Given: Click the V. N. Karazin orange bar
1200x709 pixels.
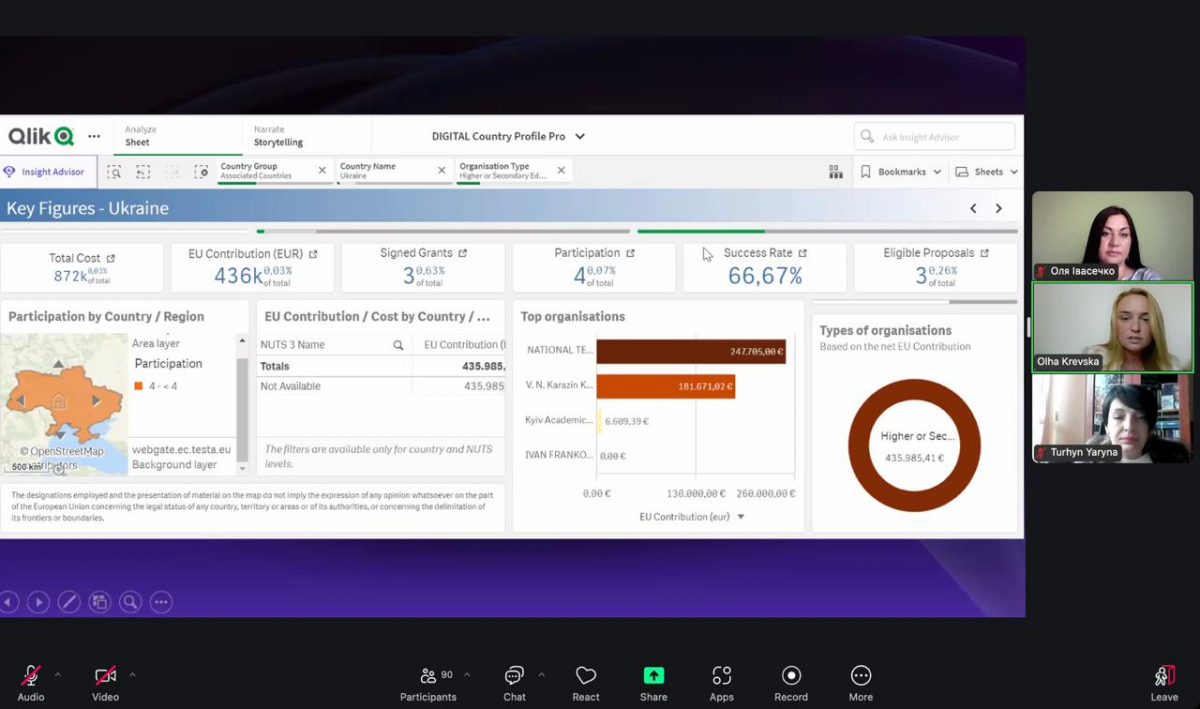Looking at the screenshot, I should pos(665,386).
